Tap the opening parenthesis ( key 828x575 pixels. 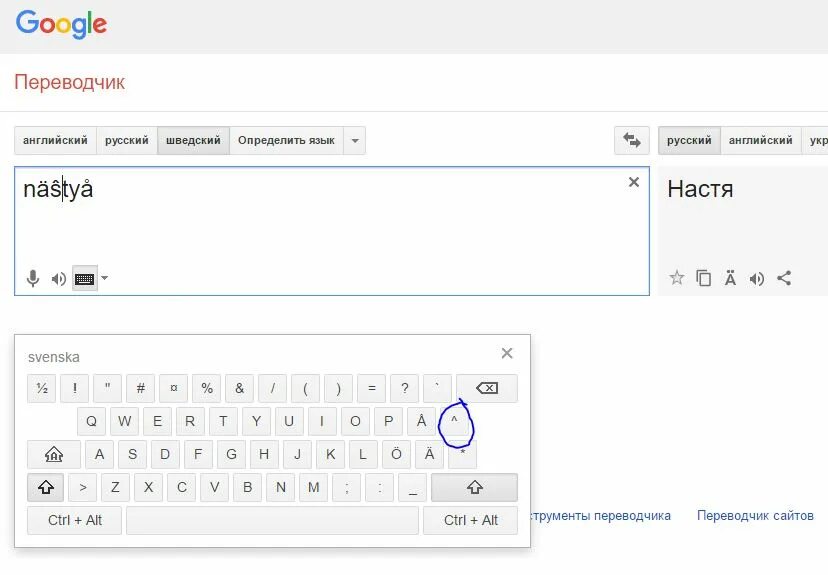pos(305,389)
